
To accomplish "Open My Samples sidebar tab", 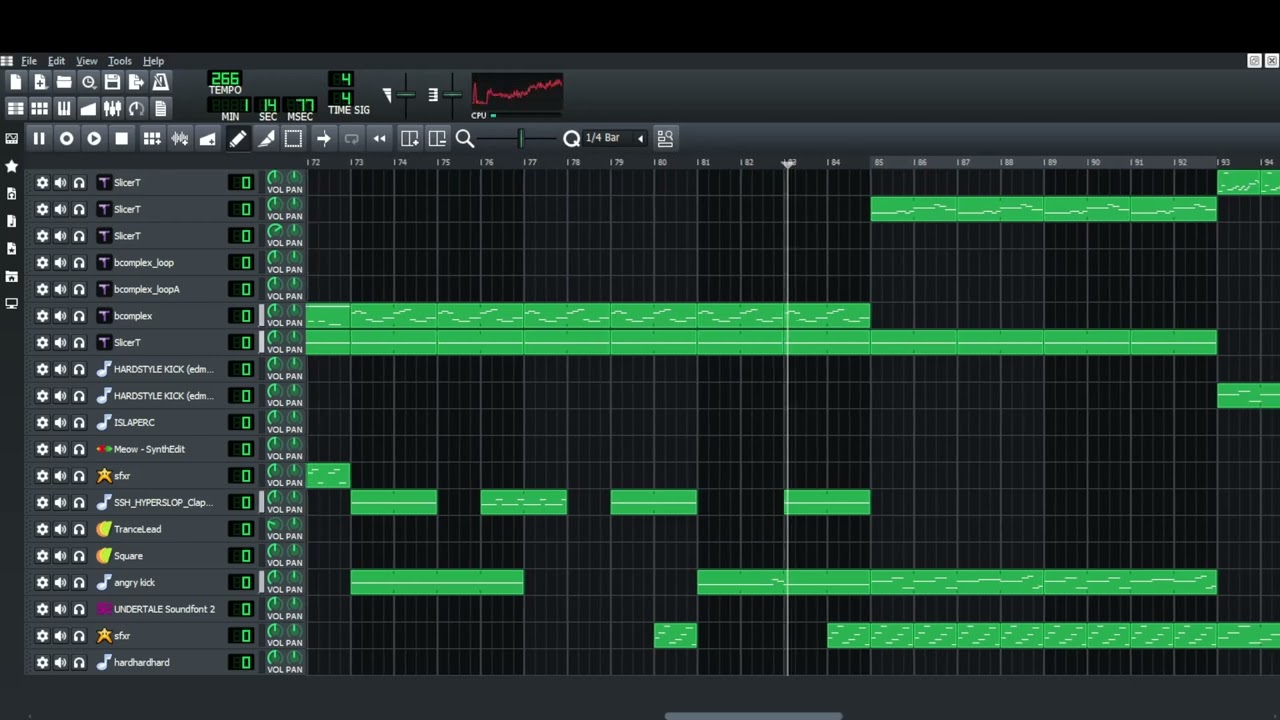I will click(11, 220).
